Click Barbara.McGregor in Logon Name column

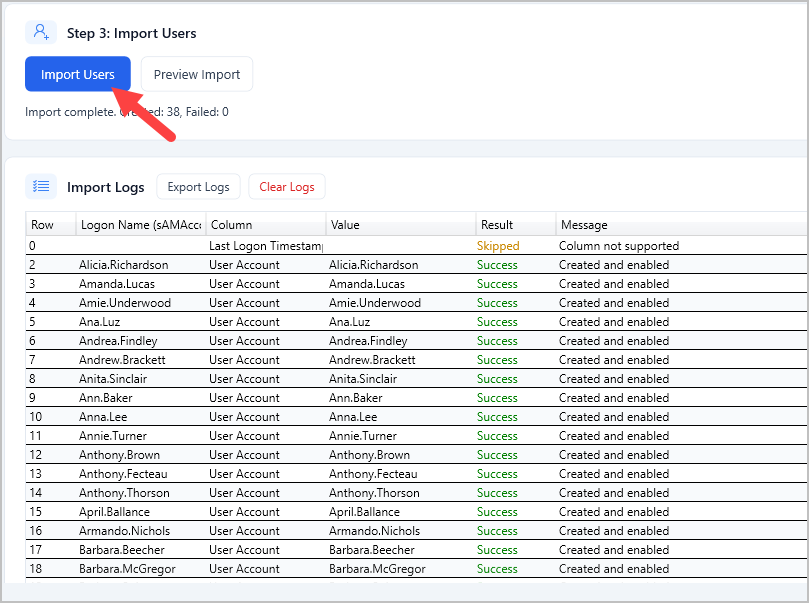tap(127, 569)
